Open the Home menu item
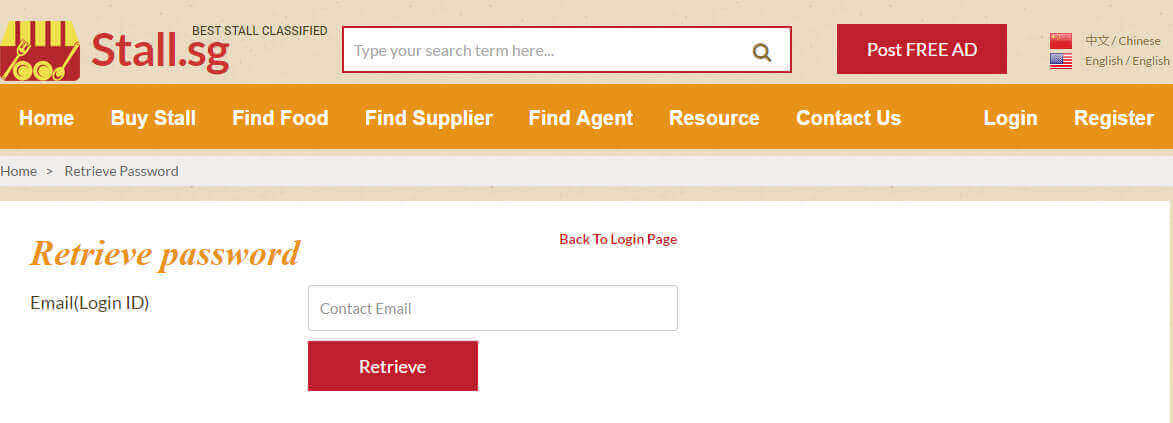The image size is (1173, 423). (46, 118)
